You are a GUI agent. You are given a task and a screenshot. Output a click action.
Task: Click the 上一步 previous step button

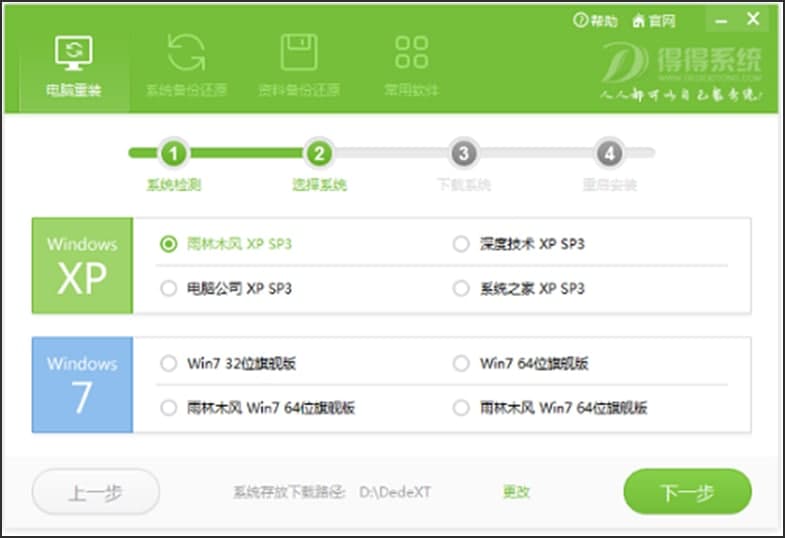[96, 492]
